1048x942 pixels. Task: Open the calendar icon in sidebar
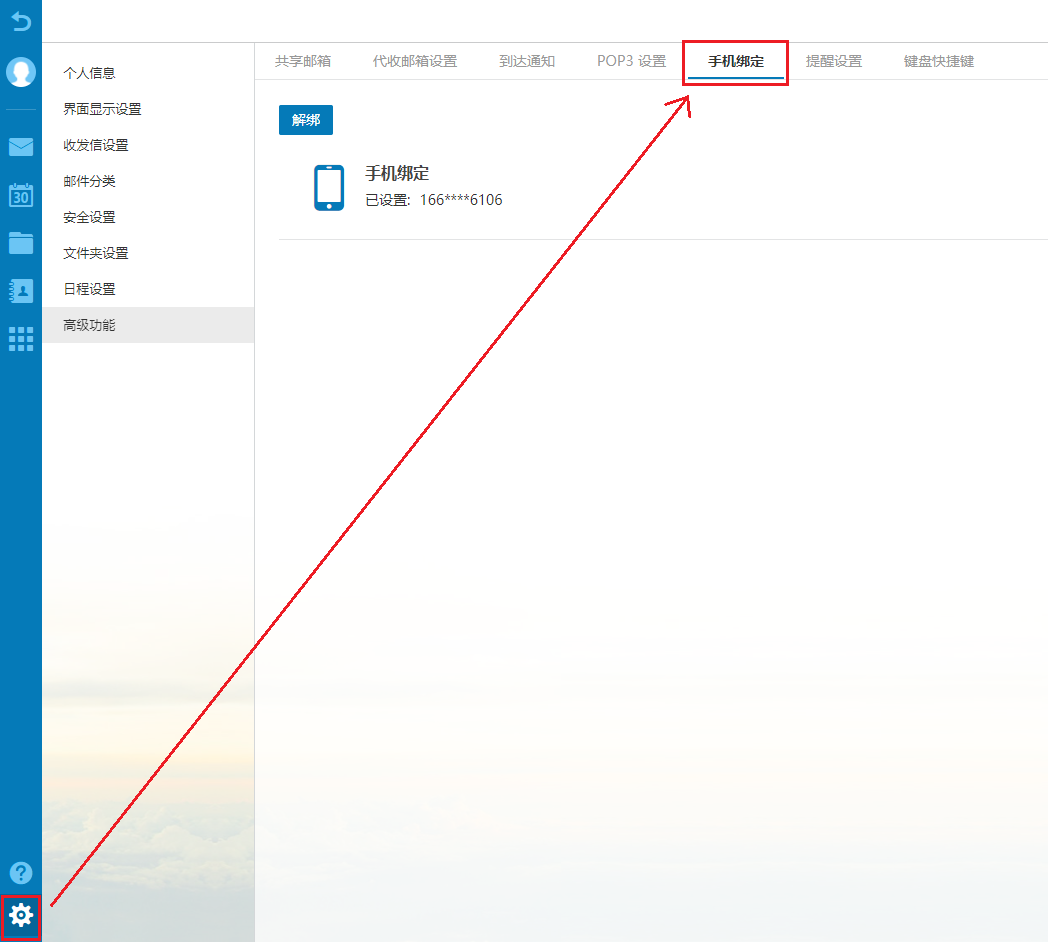[21, 194]
